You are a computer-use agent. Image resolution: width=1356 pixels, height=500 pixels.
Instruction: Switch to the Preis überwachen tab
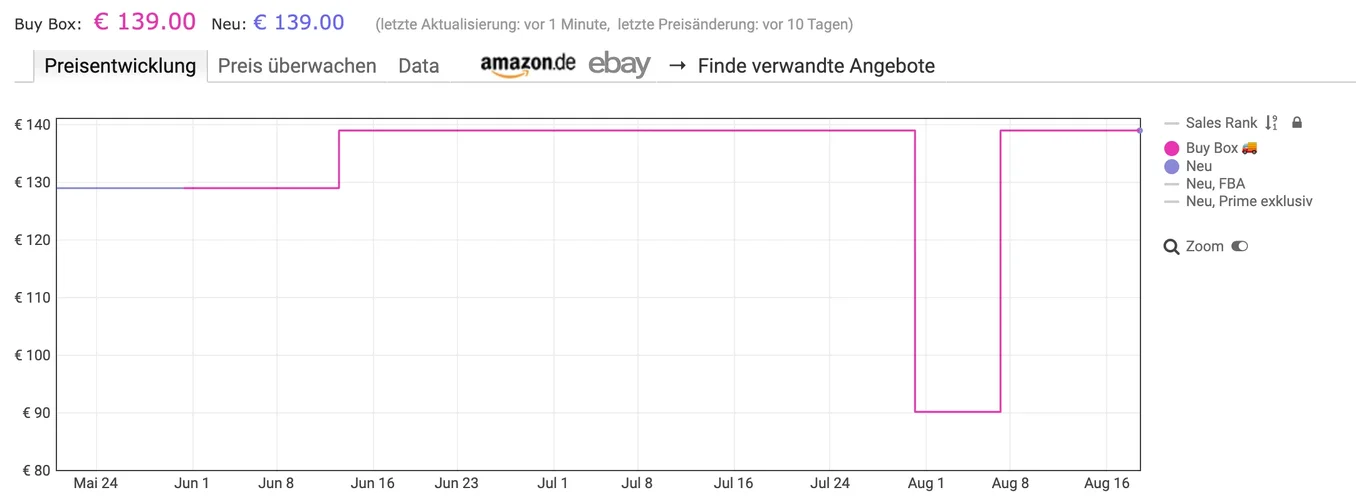(x=297, y=66)
